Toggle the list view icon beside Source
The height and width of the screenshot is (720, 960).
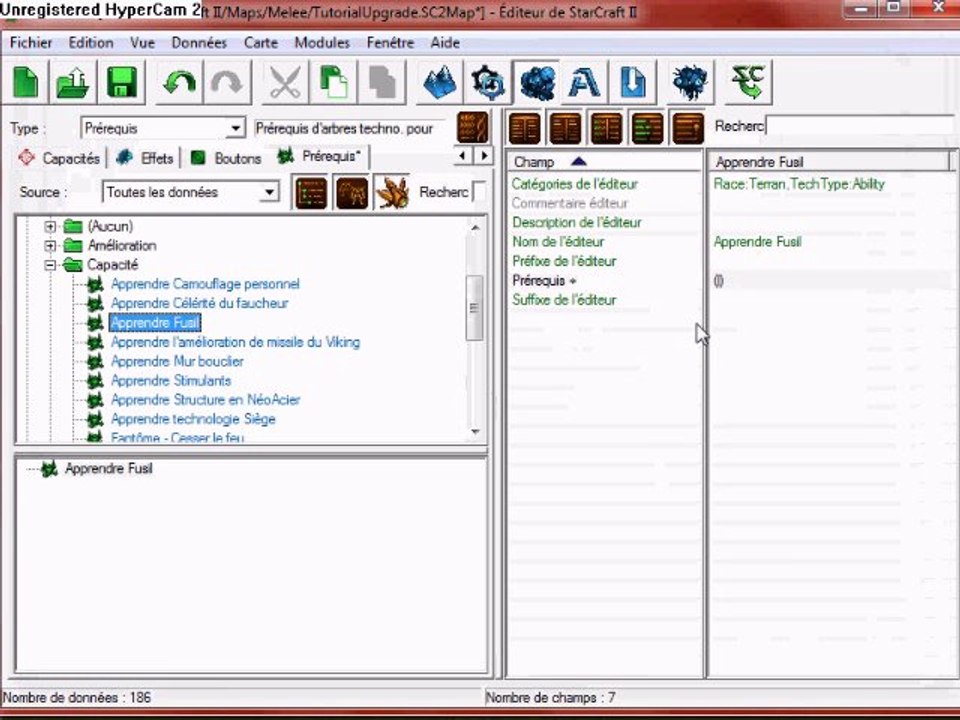[310, 193]
